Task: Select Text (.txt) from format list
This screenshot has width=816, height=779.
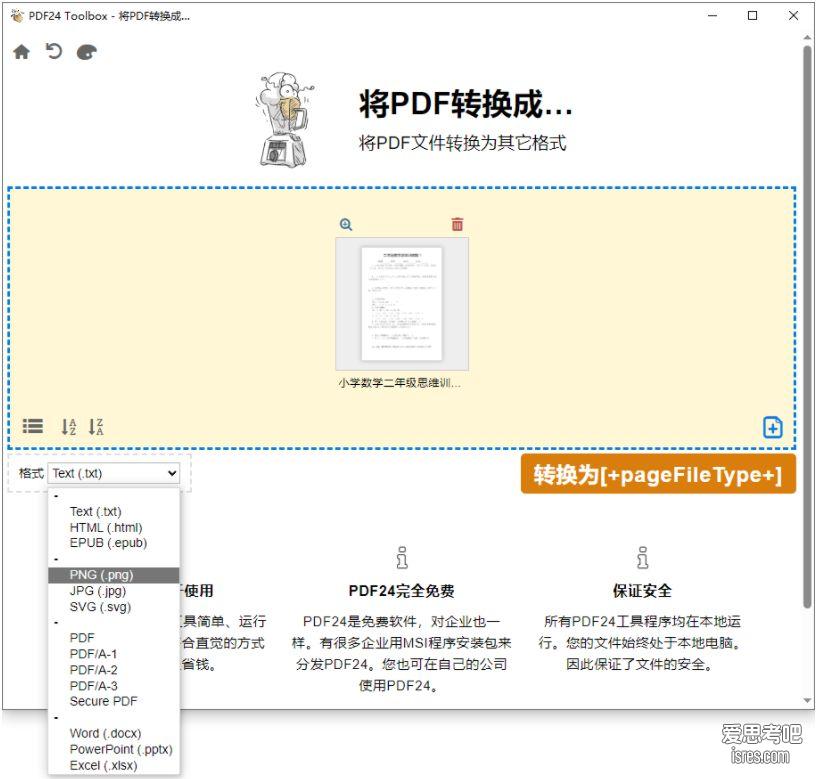Action: (x=113, y=512)
